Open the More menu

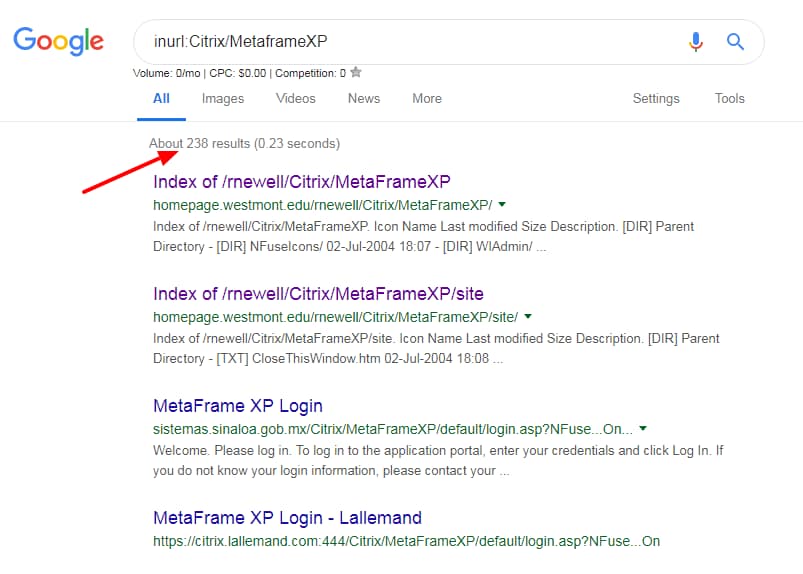click(x=427, y=98)
